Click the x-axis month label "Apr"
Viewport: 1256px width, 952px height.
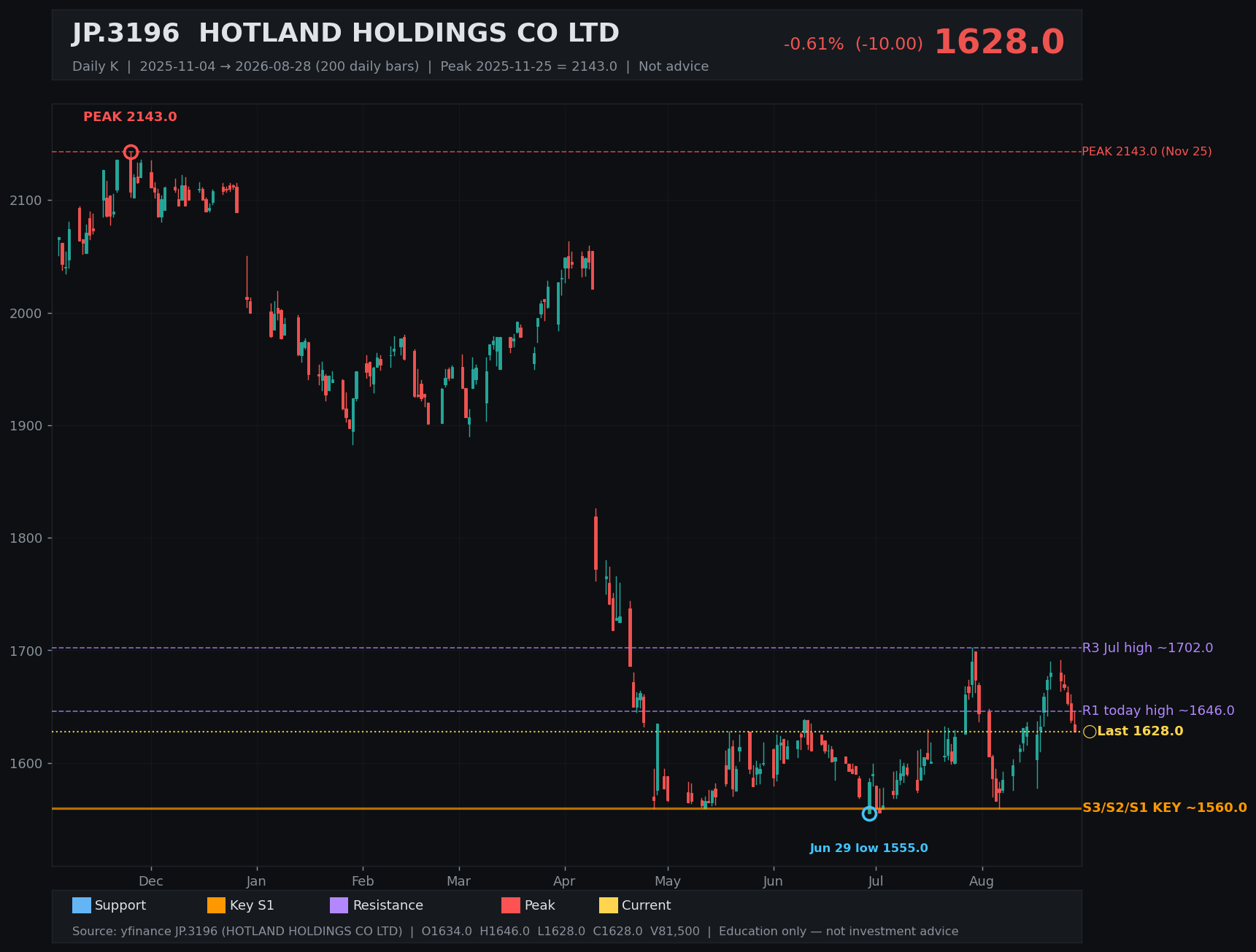(x=564, y=881)
